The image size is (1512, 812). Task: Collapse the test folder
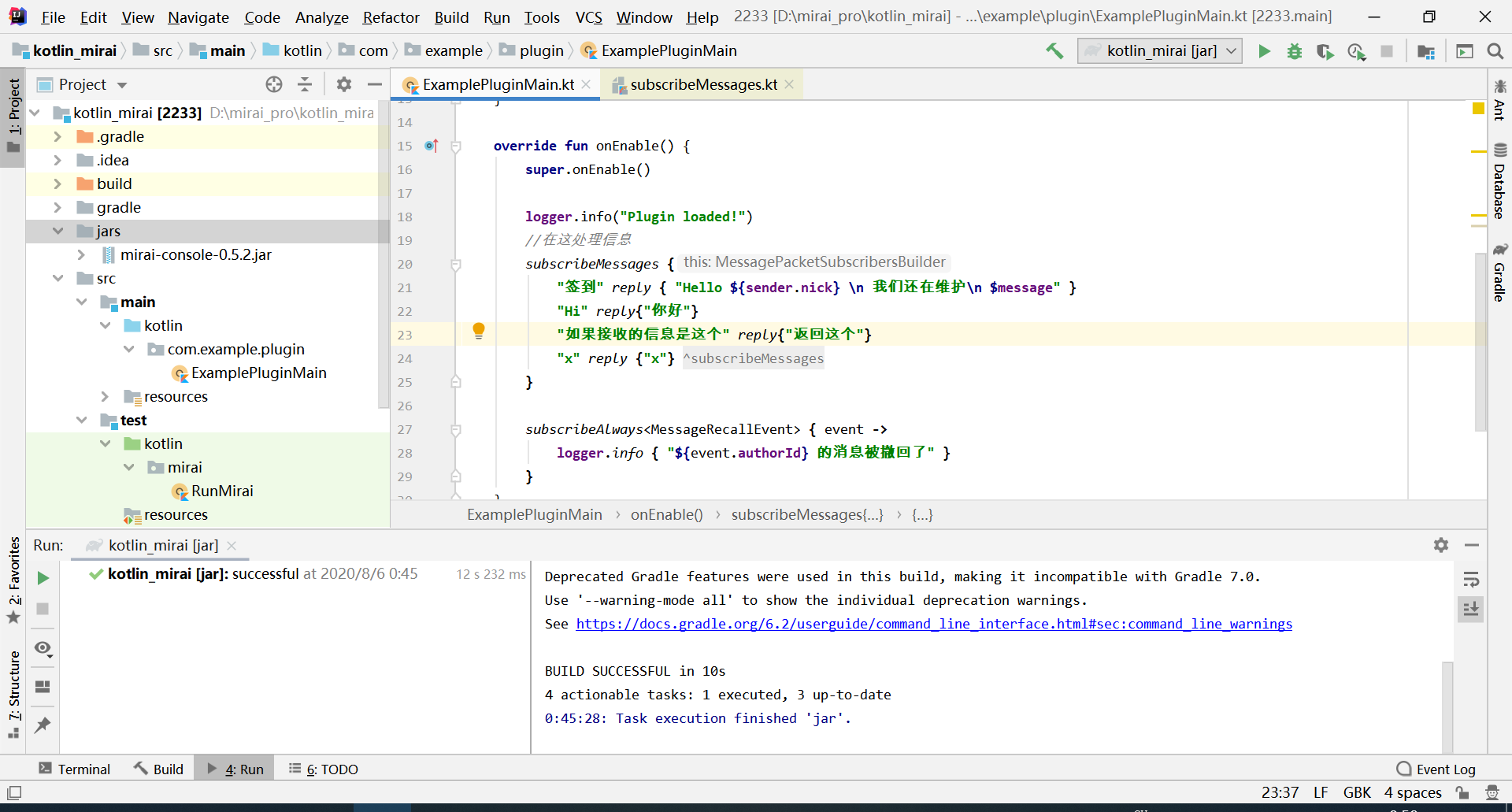(81, 420)
